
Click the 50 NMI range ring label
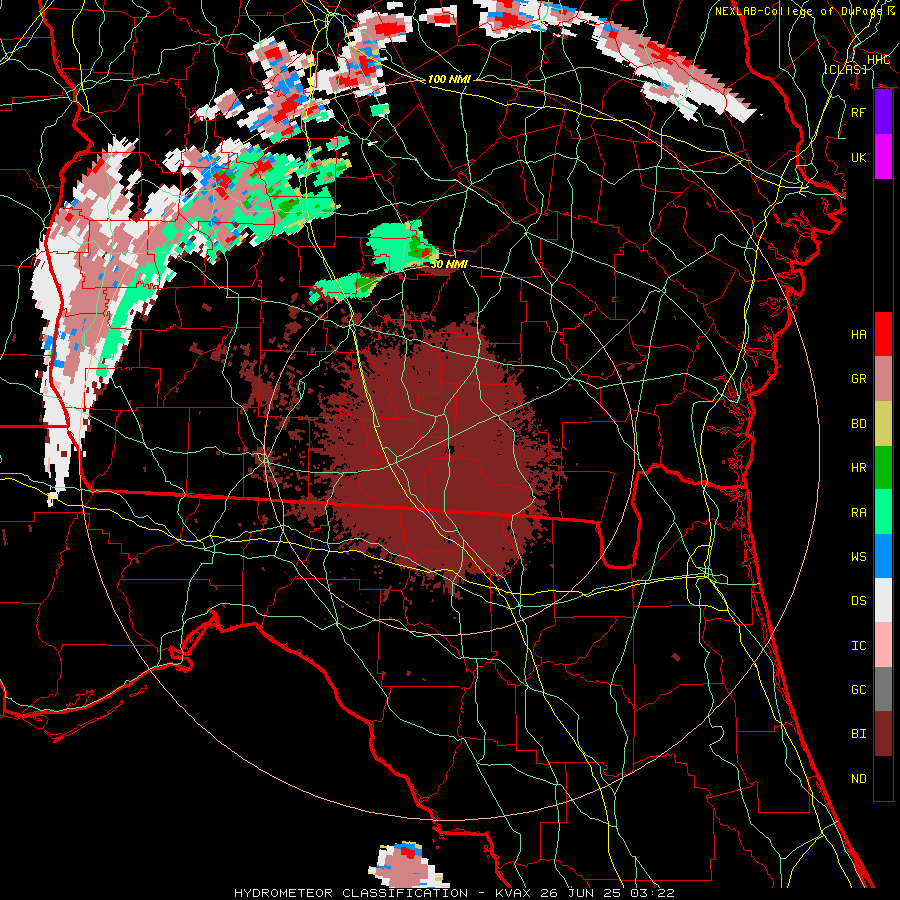coord(449,264)
